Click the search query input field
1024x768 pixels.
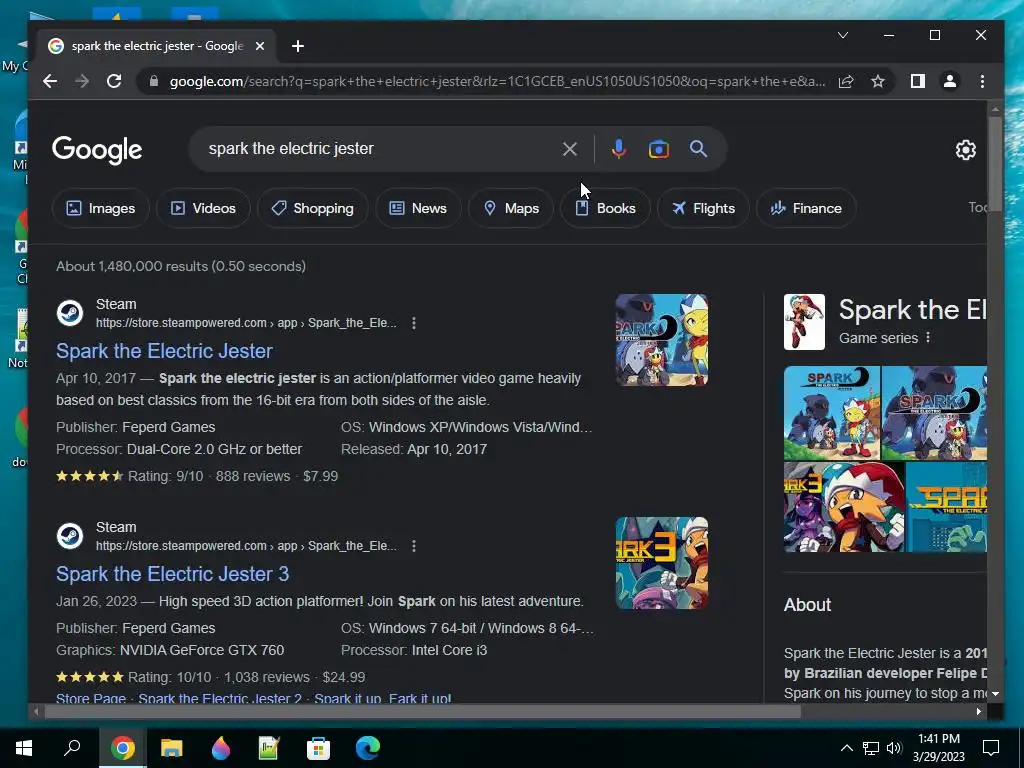point(379,149)
